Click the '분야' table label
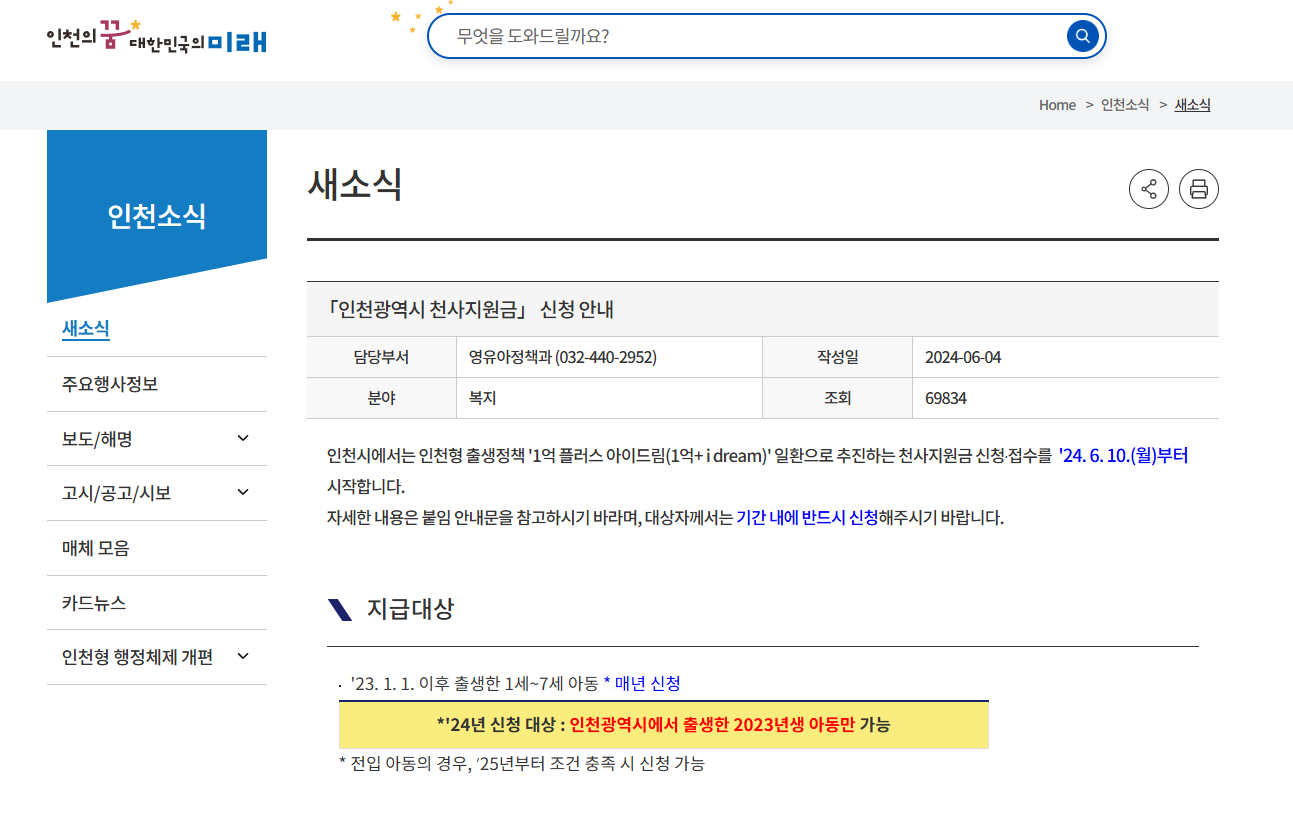Image resolution: width=1293 pixels, height=818 pixels. pos(381,398)
